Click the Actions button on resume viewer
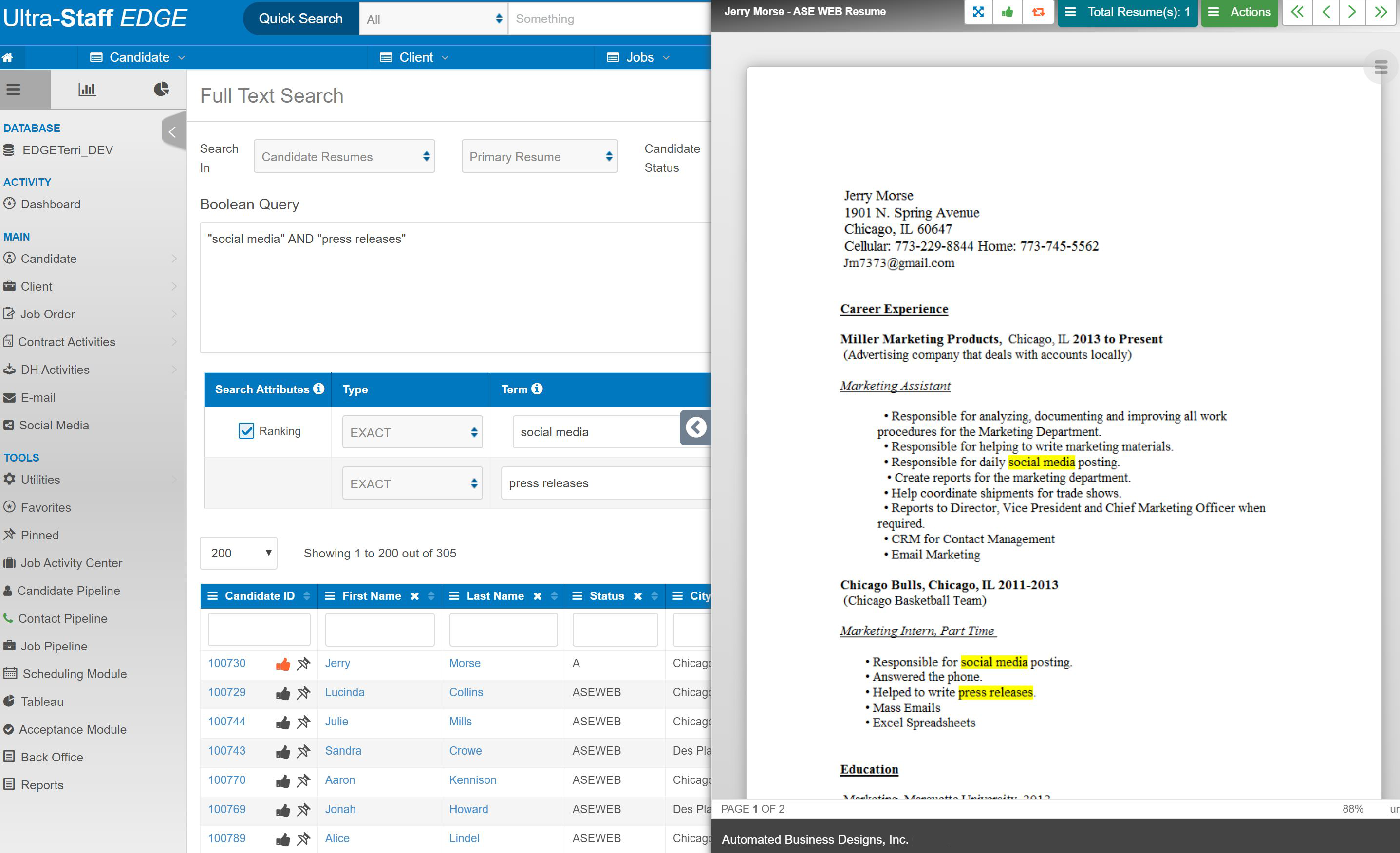This screenshot has width=1400, height=853. 1243,11
